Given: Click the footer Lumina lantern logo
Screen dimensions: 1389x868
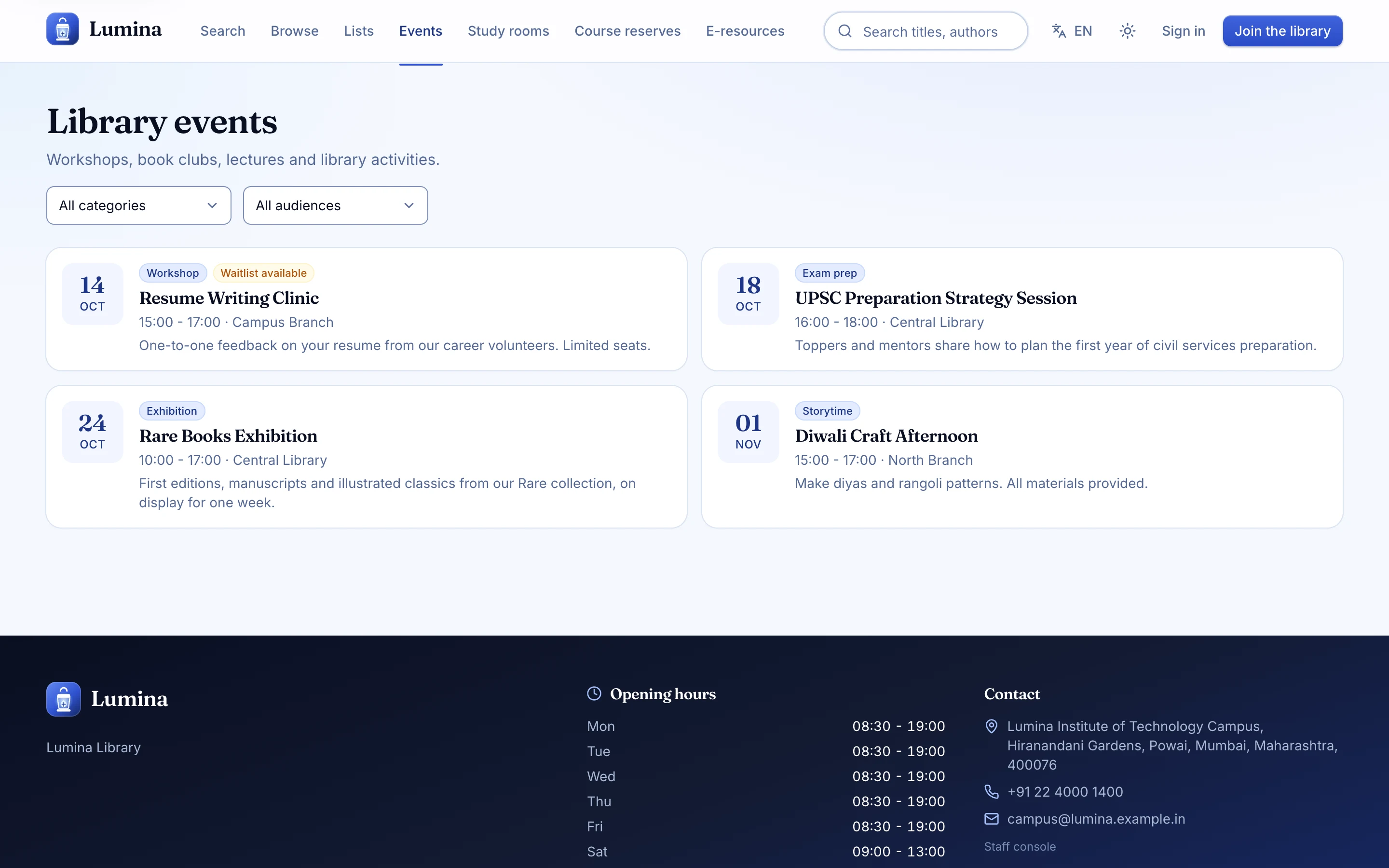Looking at the screenshot, I should click(64, 699).
